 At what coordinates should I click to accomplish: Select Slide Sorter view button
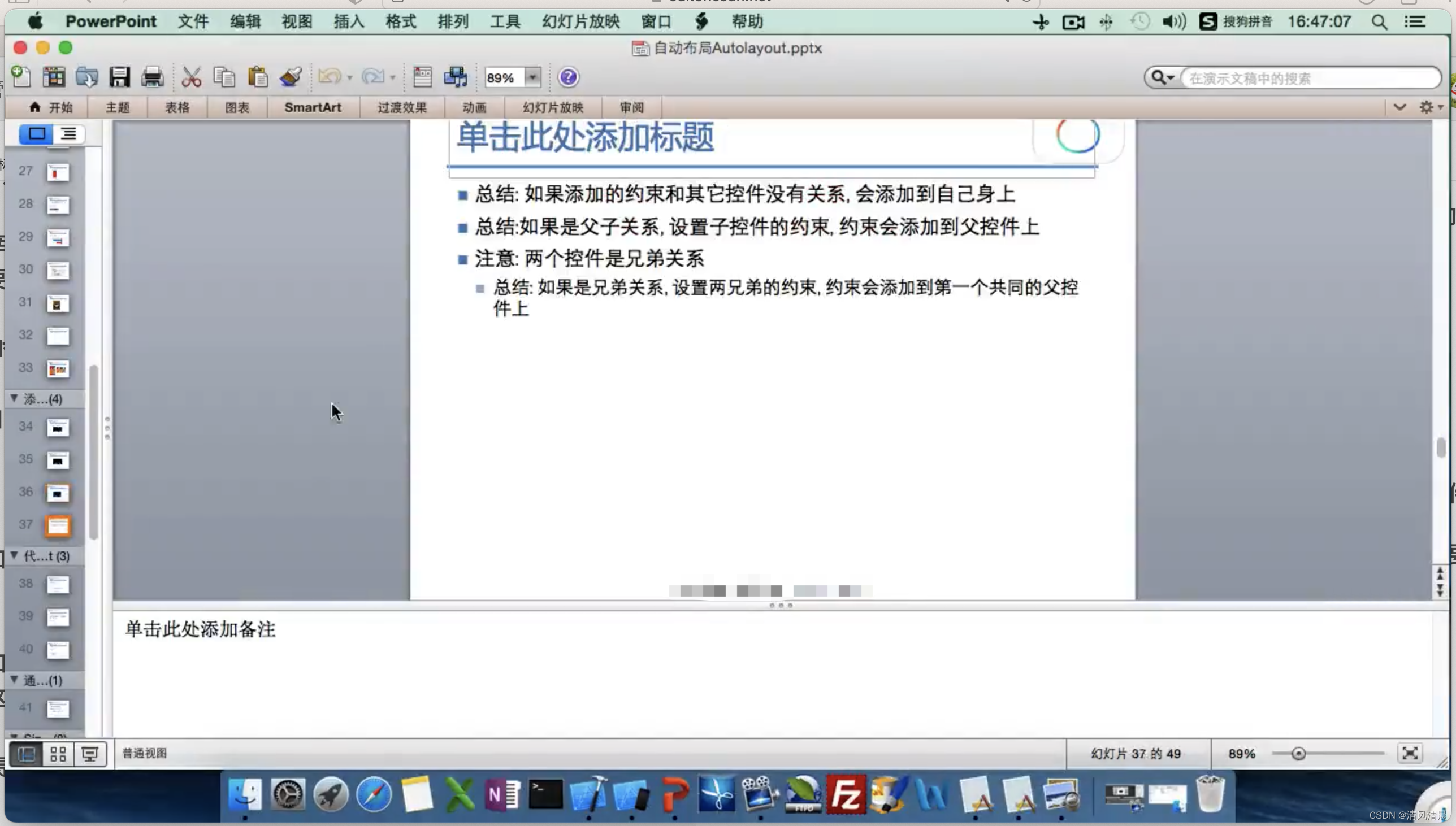[x=58, y=754]
